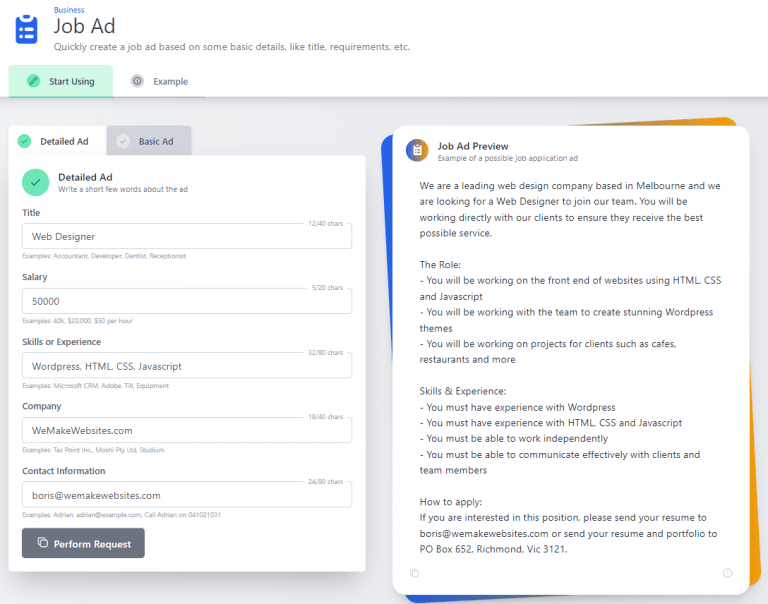Focus the Salary field showing 50000

click(186, 301)
